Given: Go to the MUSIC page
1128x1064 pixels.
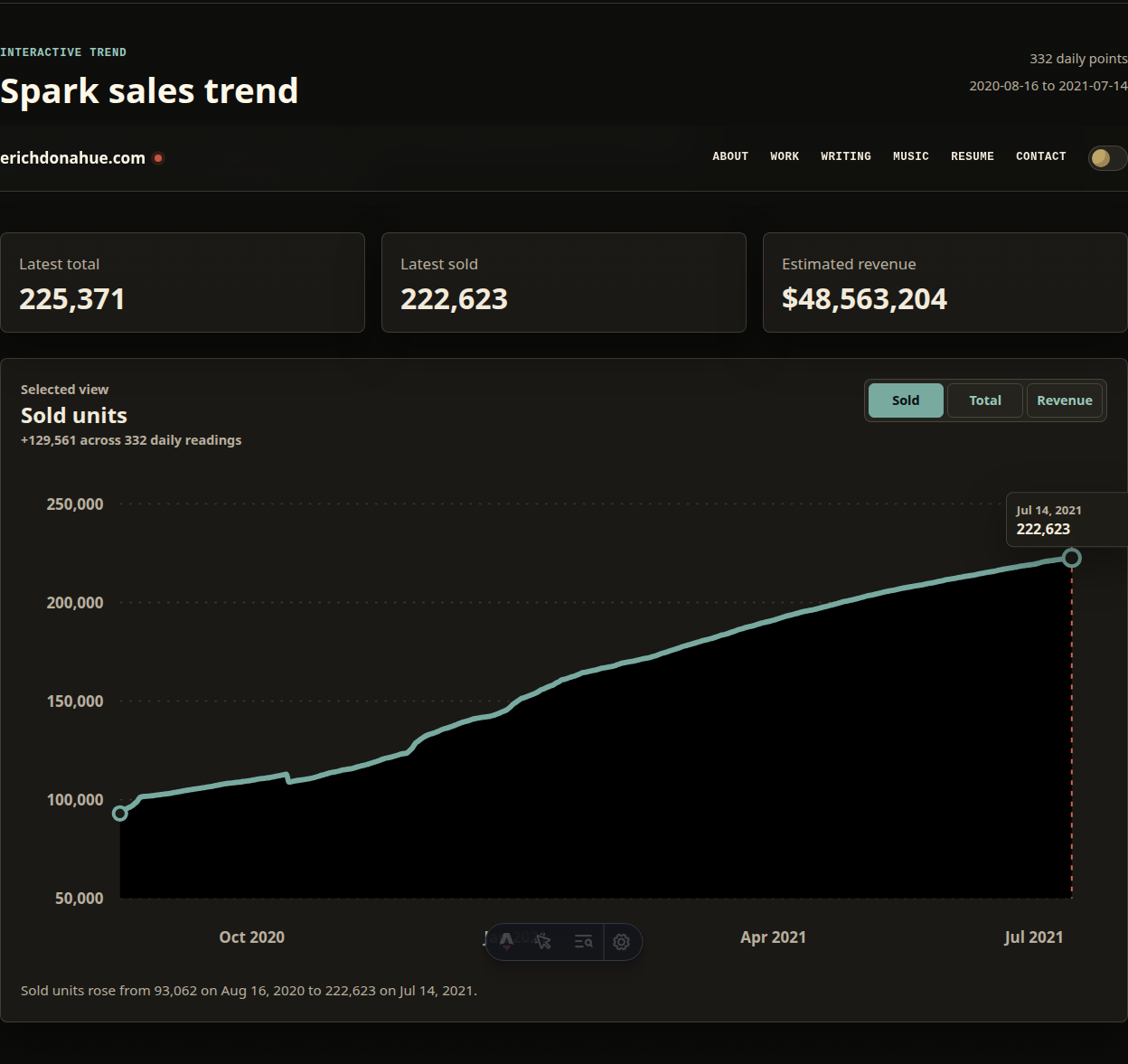Looking at the screenshot, I should [911, 156].
